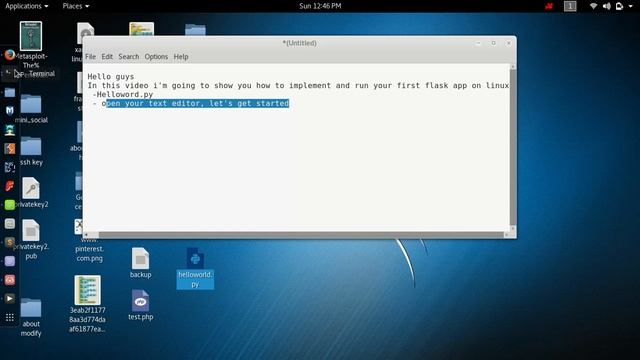Viewport: 640px width, 360px height.
Task: Click the workspace 1 indicator
Action: point(570,6)
